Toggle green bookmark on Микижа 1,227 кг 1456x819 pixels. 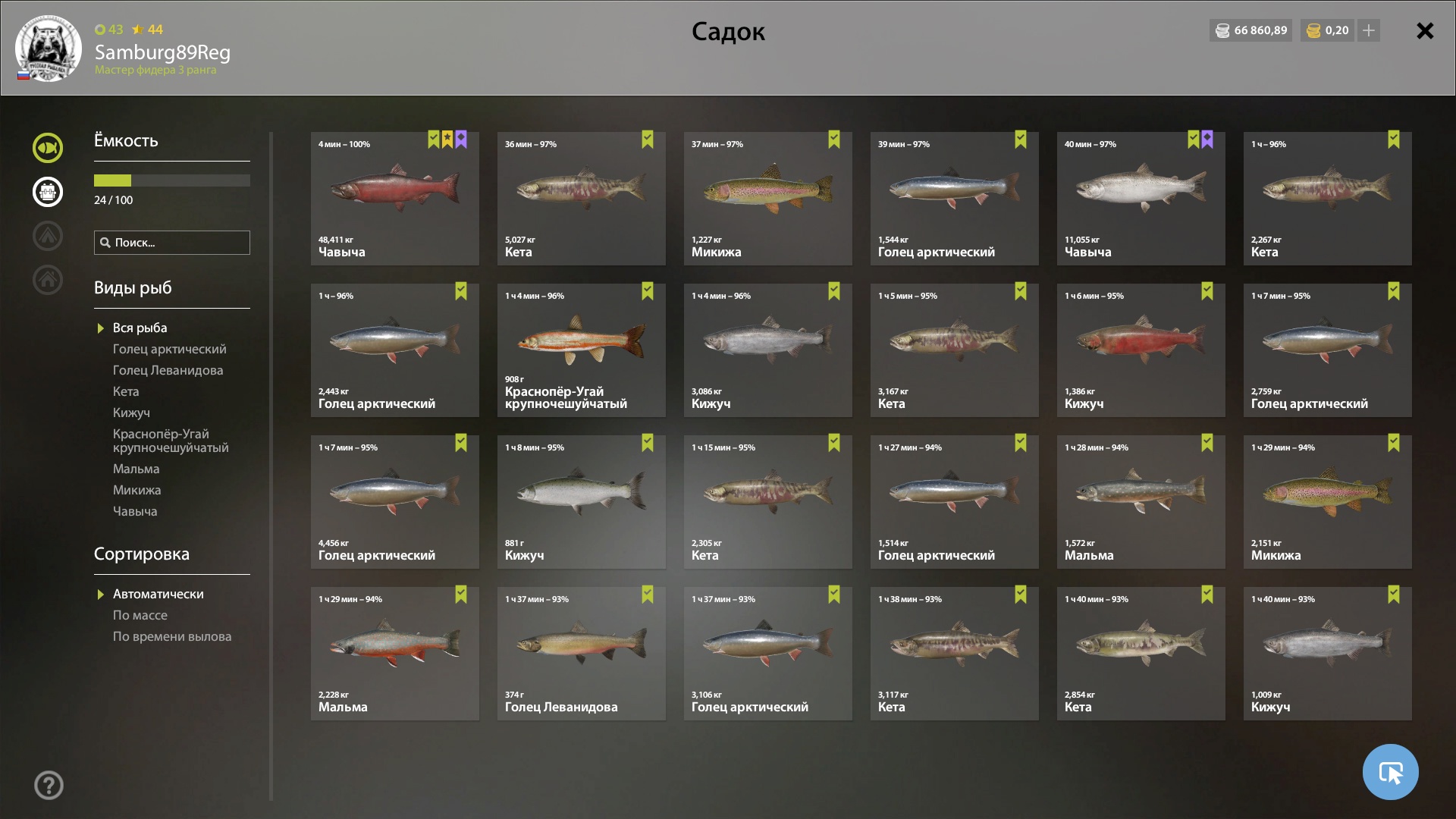pyautogui.click(x=834, y=140)
